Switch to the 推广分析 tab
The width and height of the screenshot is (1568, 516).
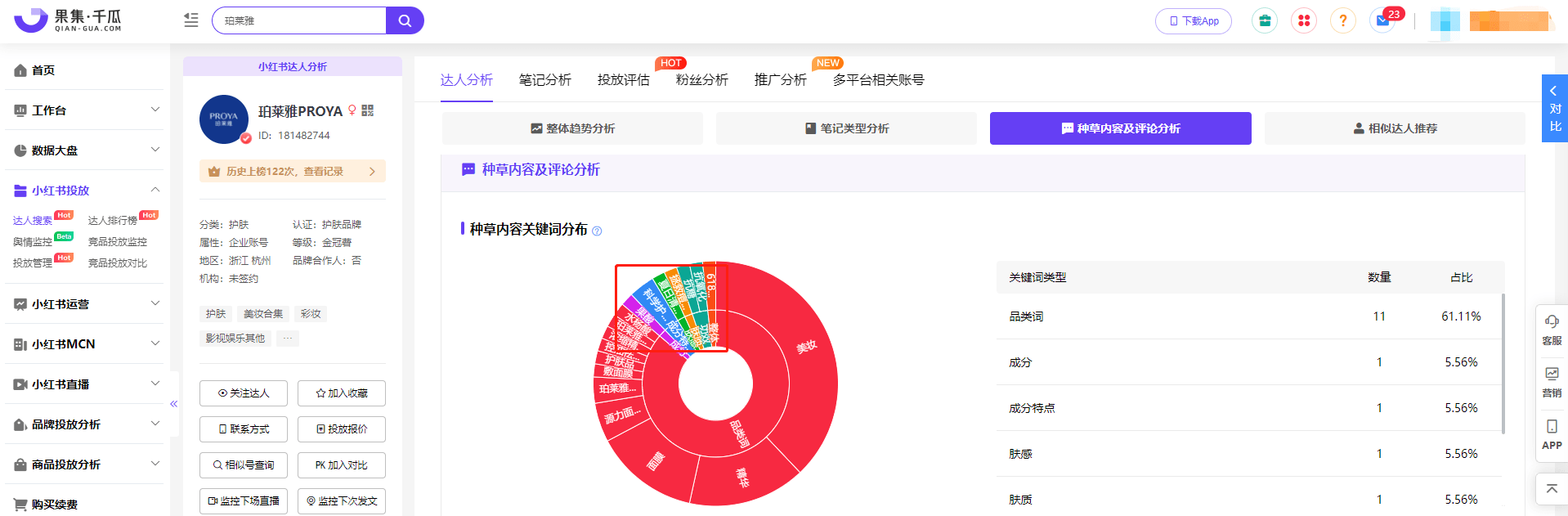pos(781,80)
